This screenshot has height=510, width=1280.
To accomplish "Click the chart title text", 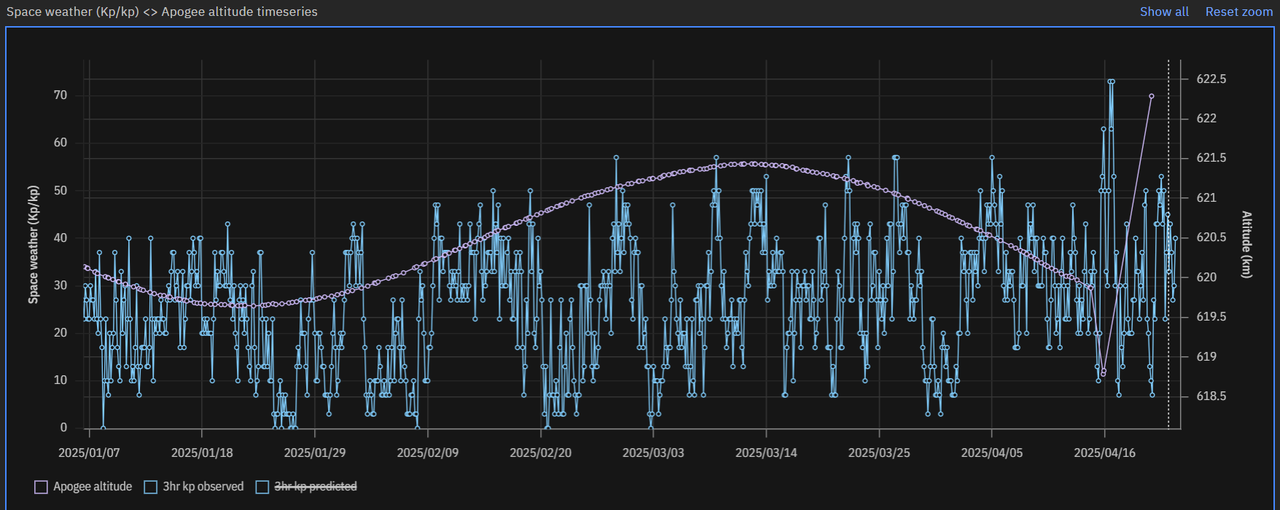I will tap(162, 12).
